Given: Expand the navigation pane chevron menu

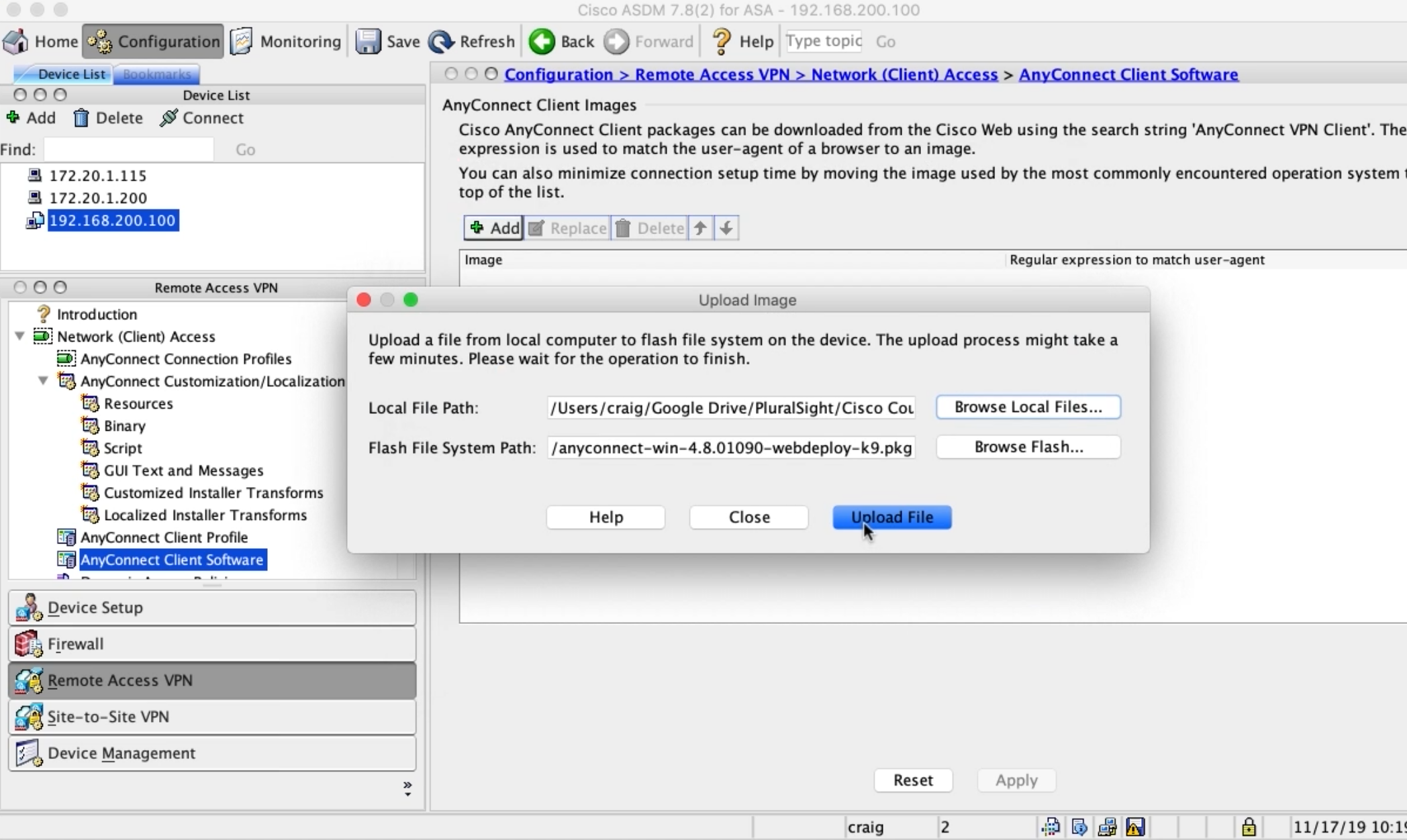Looking at the screenshot, I should tap(407, 788).
